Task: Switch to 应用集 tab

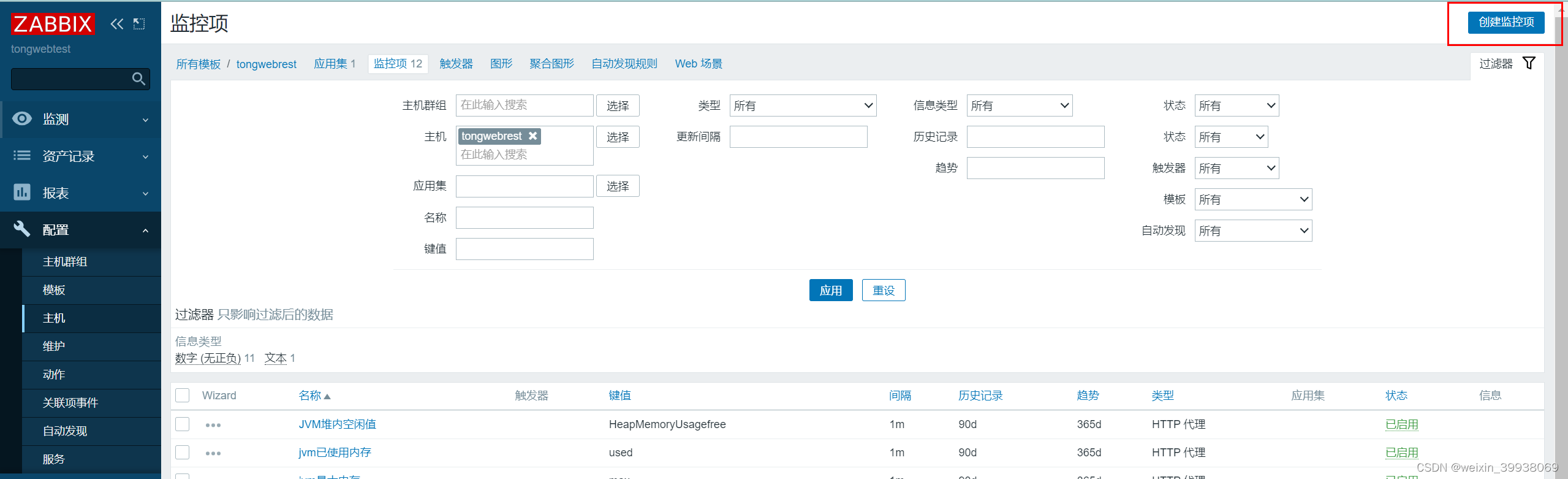Action: click(x=335, y=64)
